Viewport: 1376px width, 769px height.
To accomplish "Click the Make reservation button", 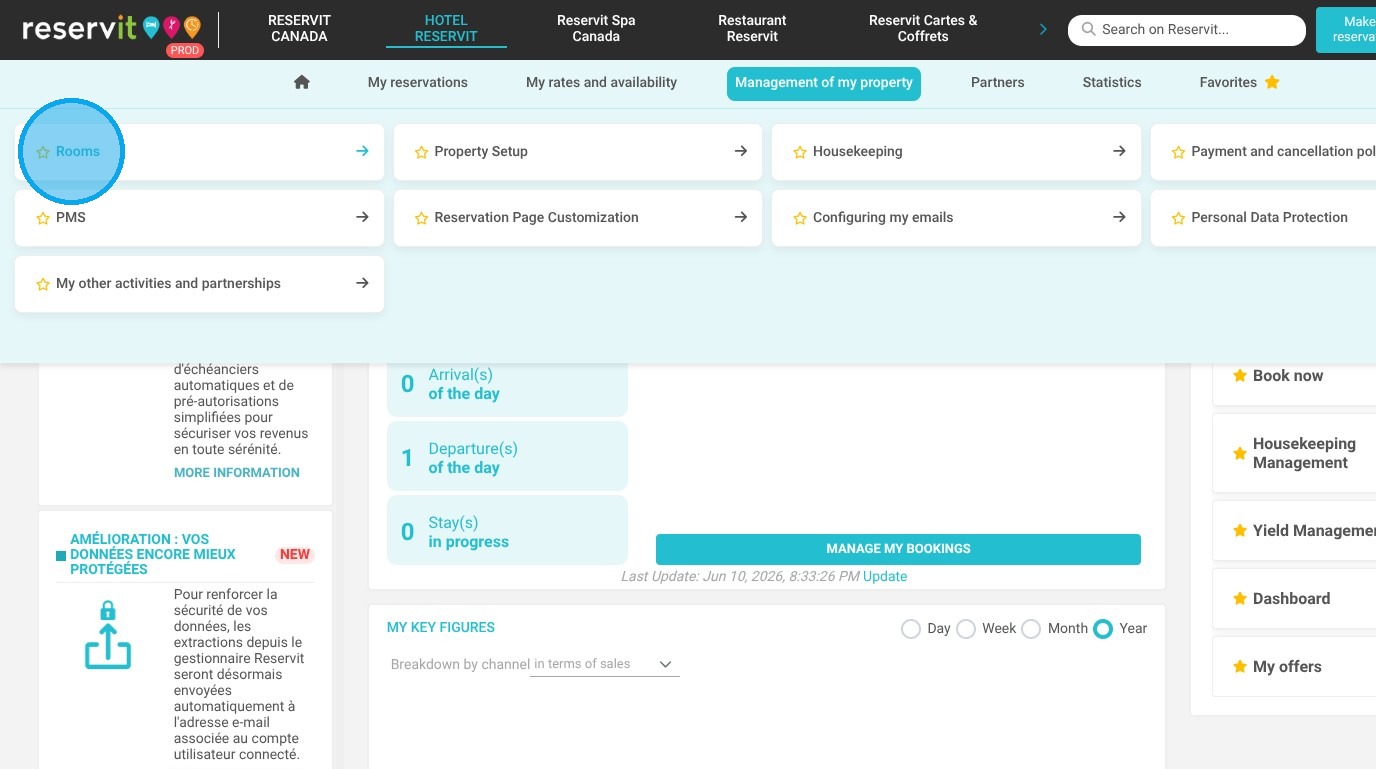I will (x=1346, y=29).
